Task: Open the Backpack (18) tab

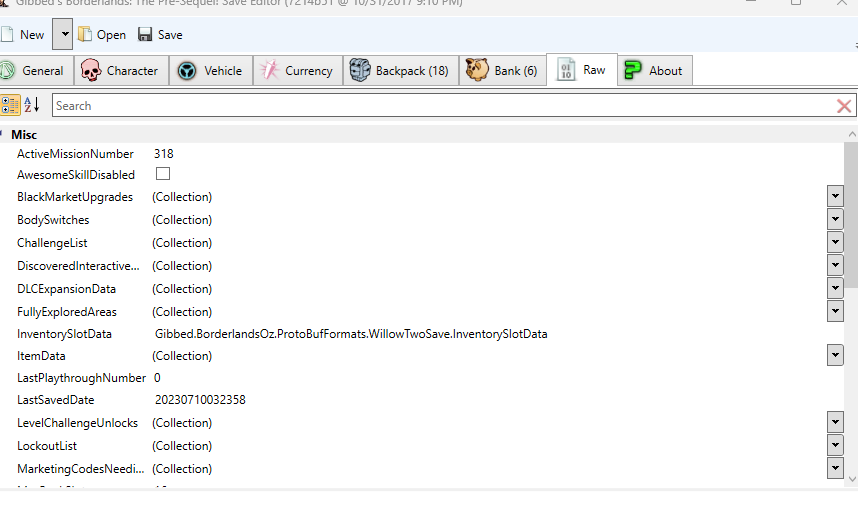Action: 401,71
